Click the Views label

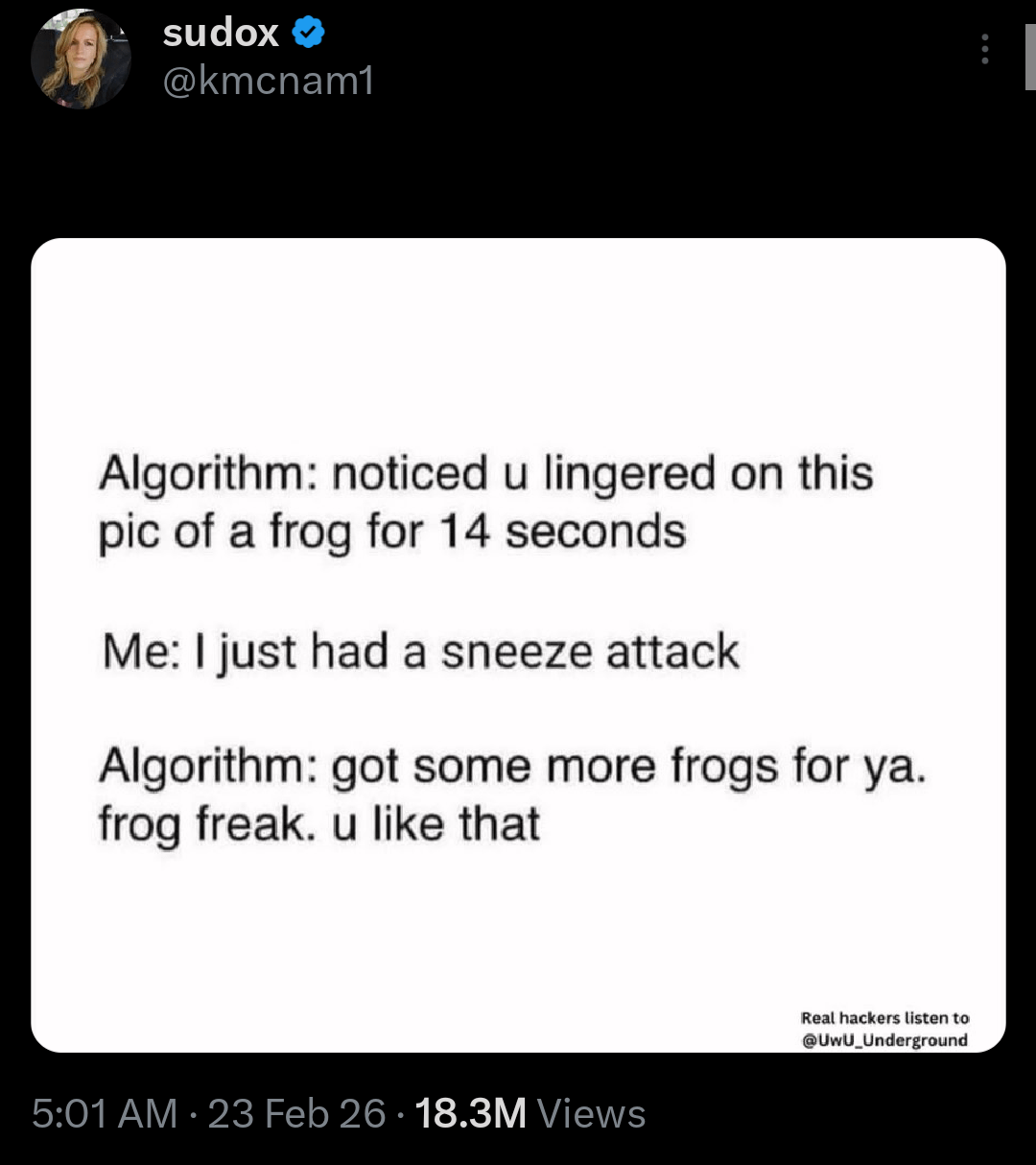click(x=591, y=1114)
